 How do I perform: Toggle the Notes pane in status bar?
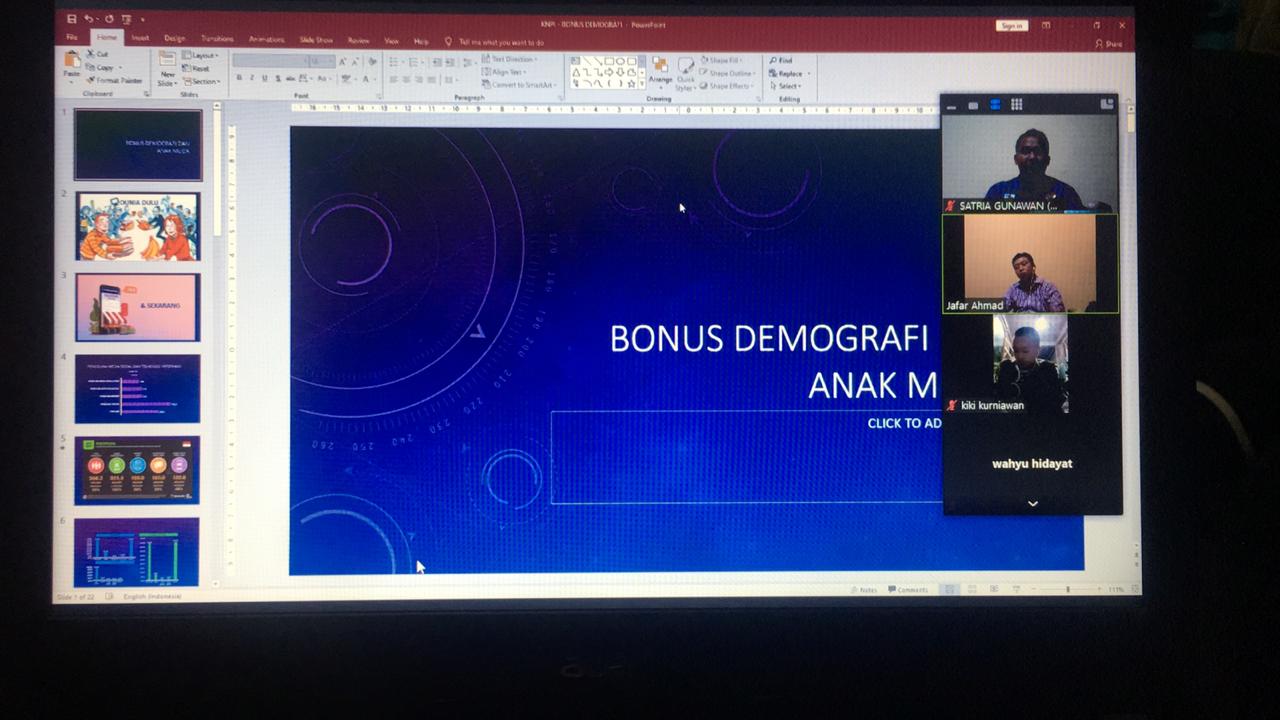[863, 590]
